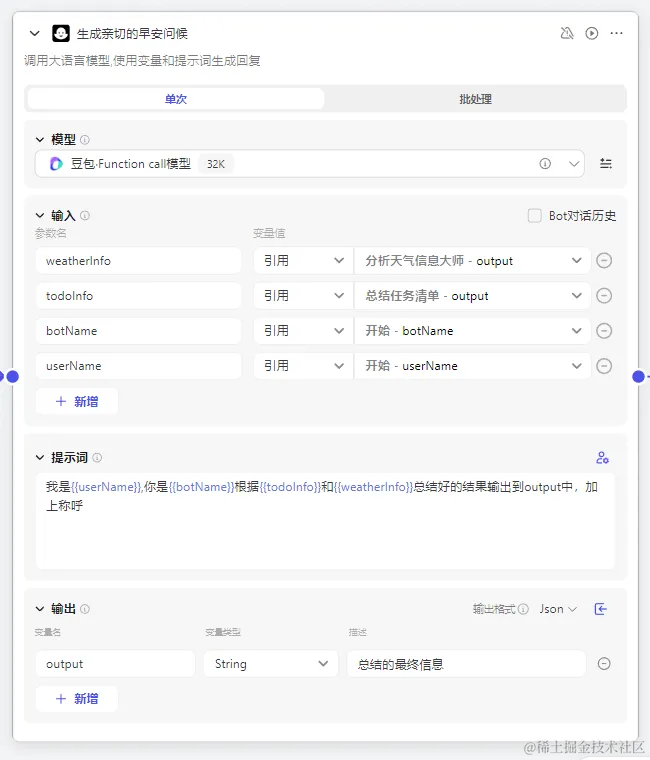The image size is (650, 760).
Task: Collapse the 输入 section
Action: (x=40, y=216)
